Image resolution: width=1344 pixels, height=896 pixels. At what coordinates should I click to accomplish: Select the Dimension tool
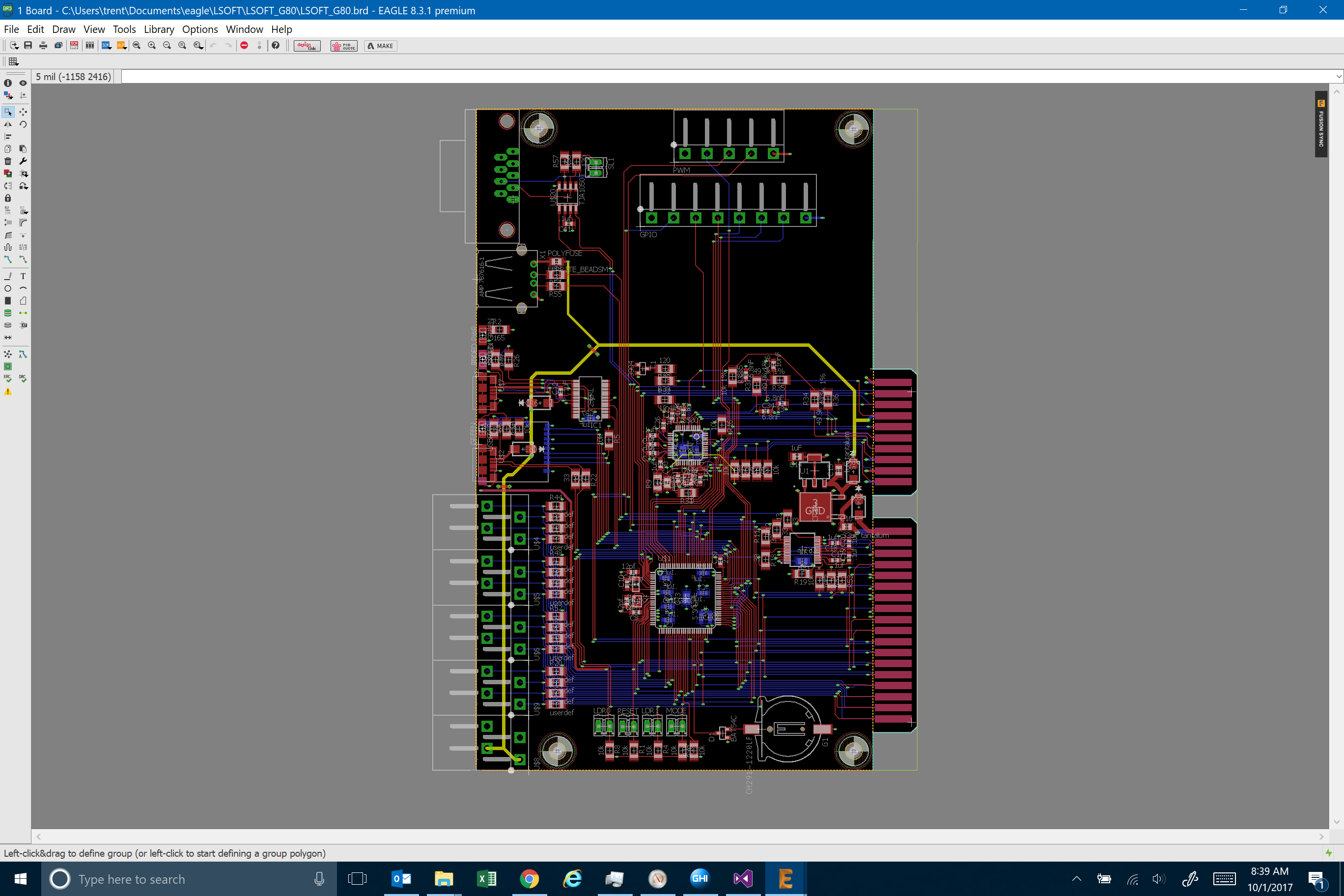[x=8, y=337]
